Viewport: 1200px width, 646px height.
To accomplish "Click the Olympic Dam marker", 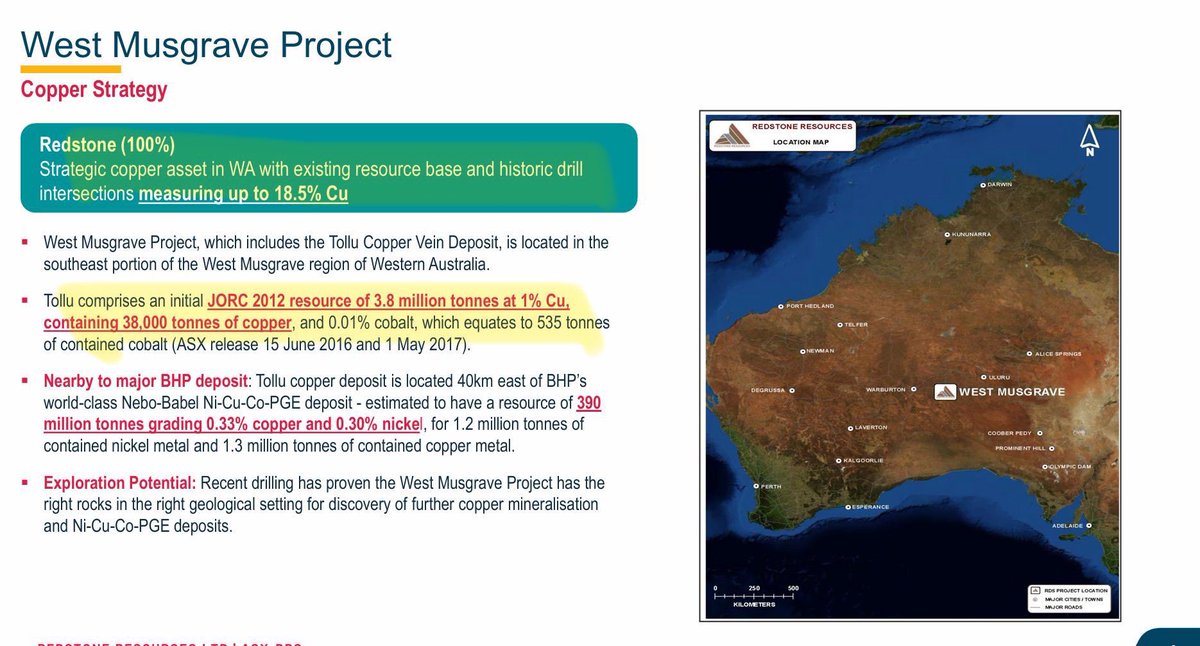I will pyautogui.click(x=1045, y=467).
